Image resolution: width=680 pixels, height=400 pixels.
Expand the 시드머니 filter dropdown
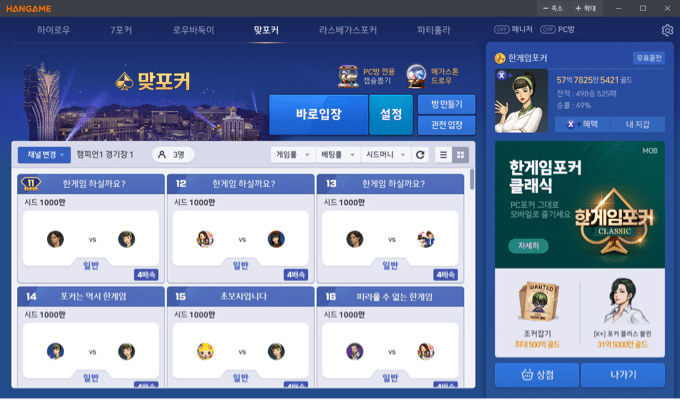[385, 155]
